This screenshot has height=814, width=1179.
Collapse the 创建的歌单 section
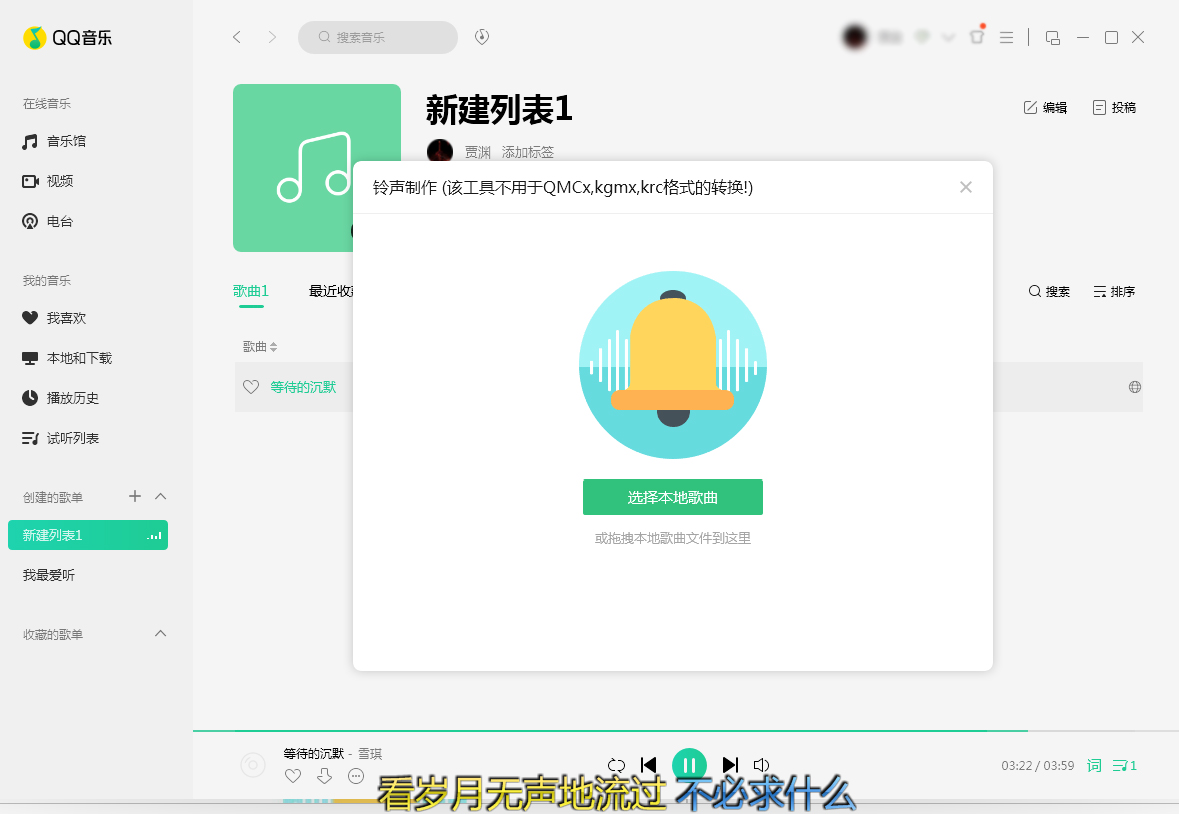click(160, 496)
